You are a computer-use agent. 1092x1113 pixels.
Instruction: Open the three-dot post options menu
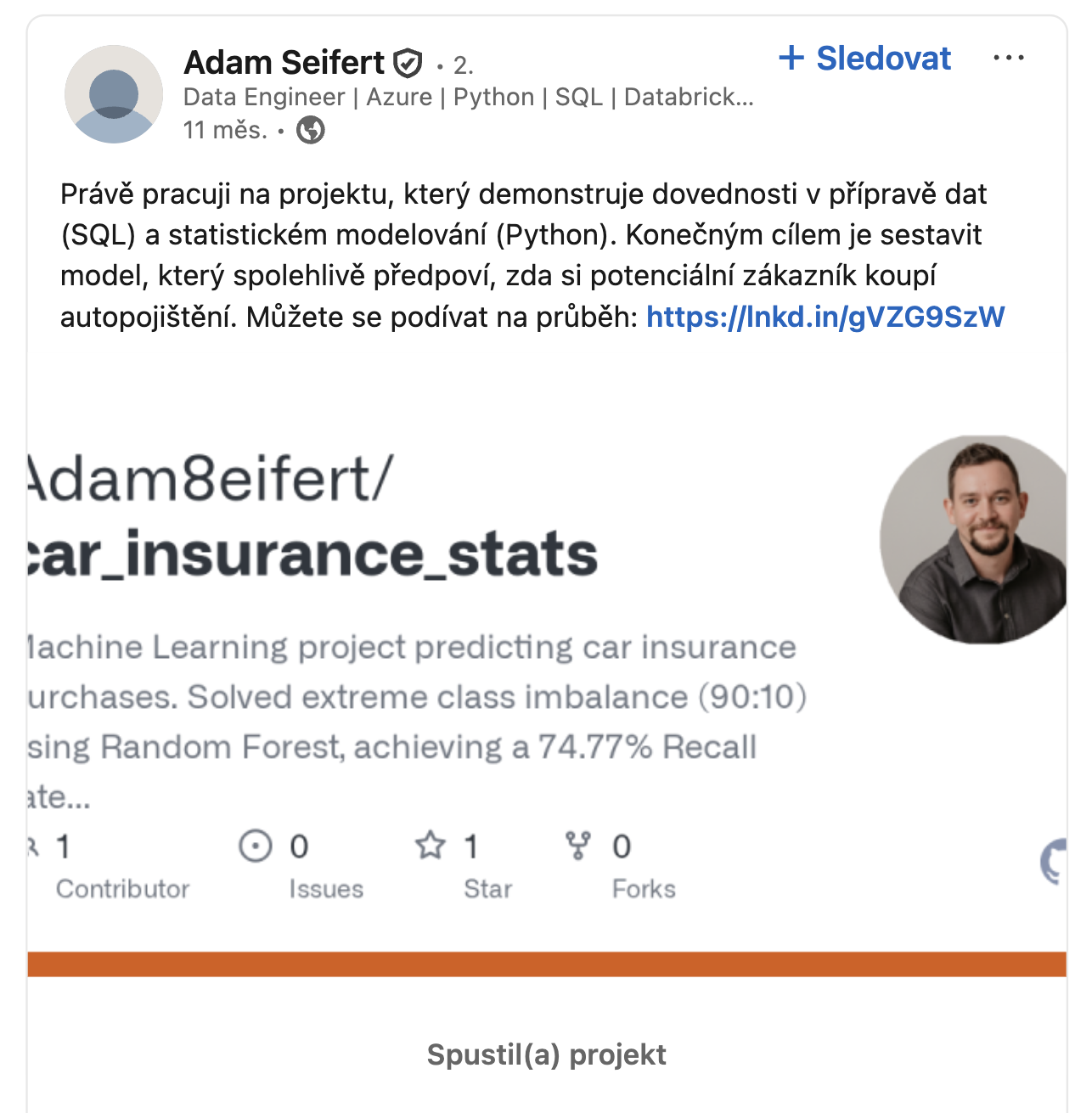[1009, 58]
